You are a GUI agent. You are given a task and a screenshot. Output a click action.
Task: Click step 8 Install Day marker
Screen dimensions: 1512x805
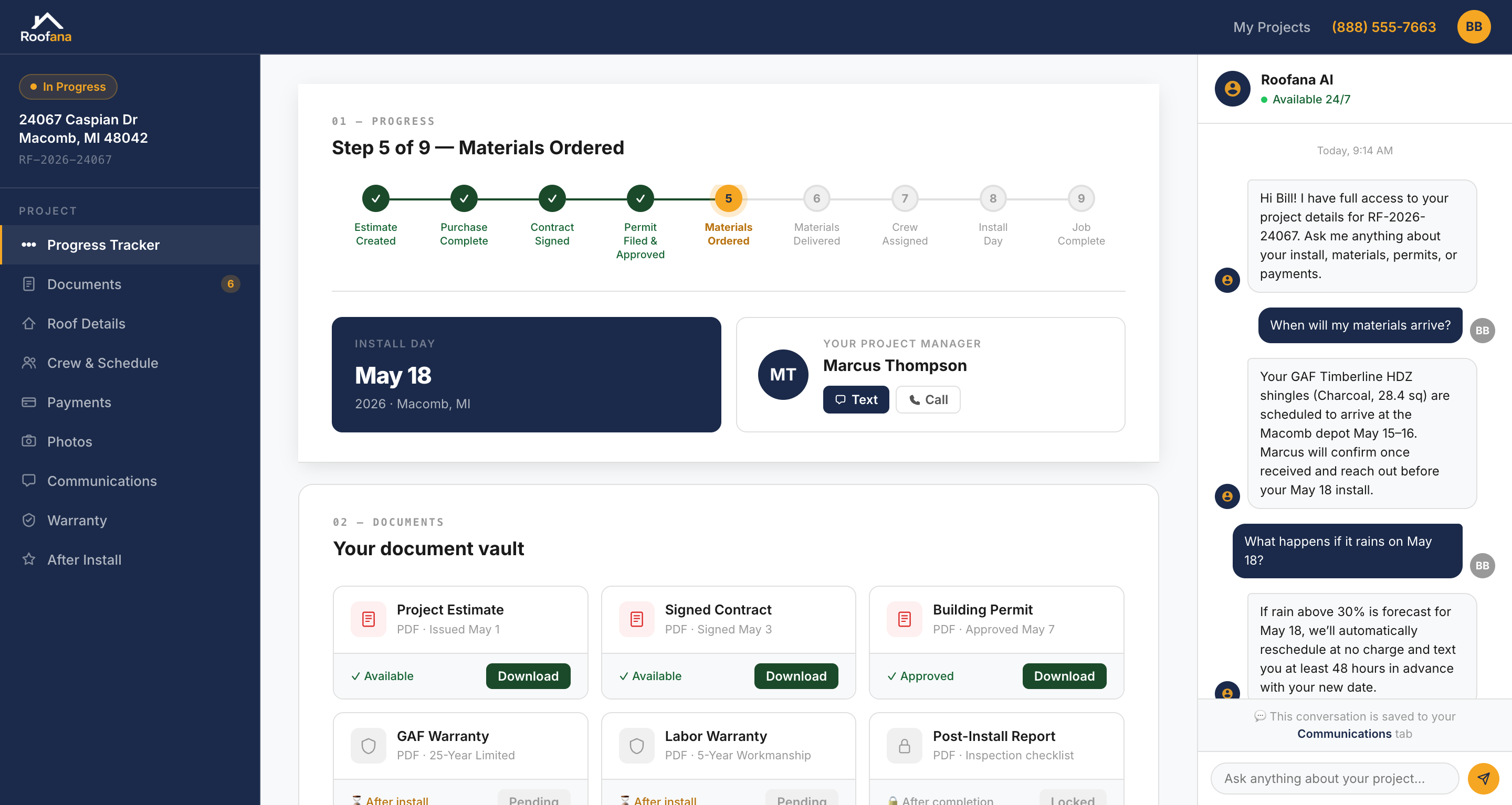(x=993, y=198)
